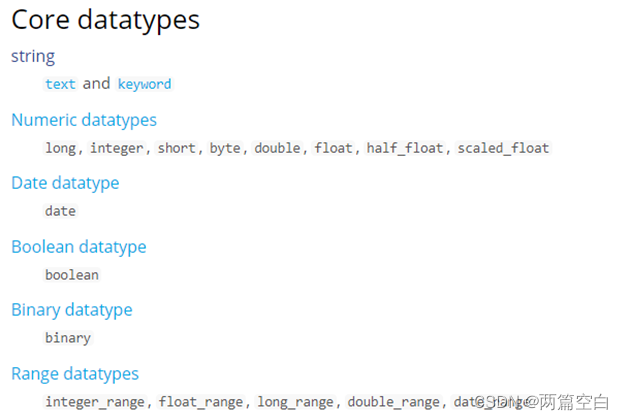
Task: Click the keyword code link
Action: [145, 84]
